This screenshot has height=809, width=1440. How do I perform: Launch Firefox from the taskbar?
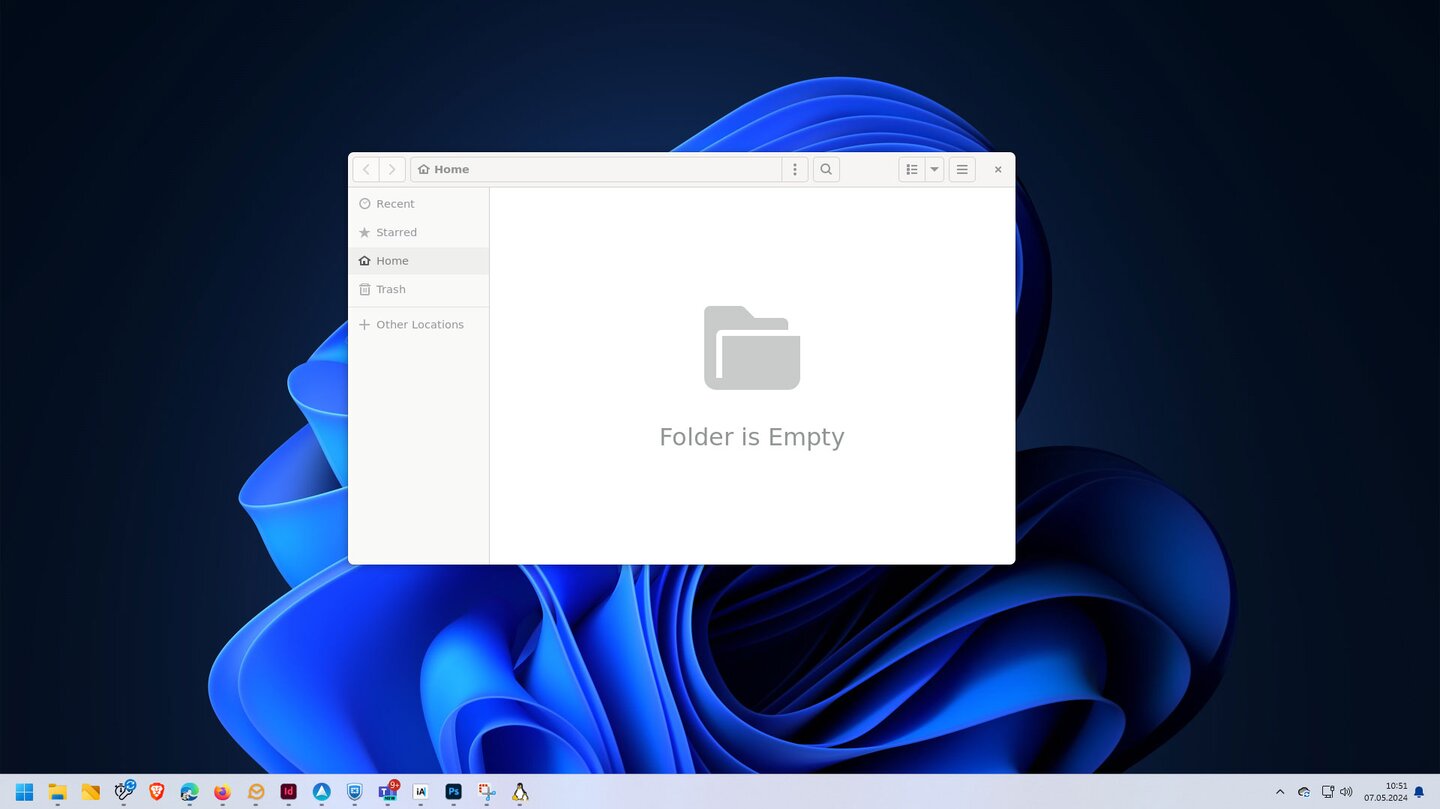[x=222, y=792]
